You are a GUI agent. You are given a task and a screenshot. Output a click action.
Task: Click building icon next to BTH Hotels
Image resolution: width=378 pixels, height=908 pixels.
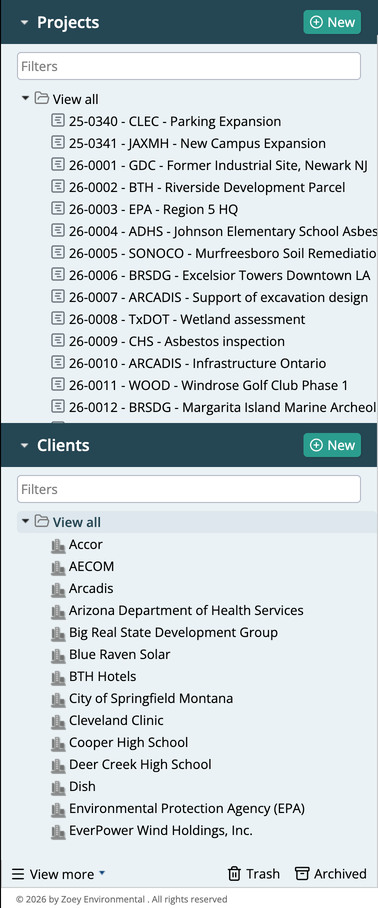coord(58,677)
